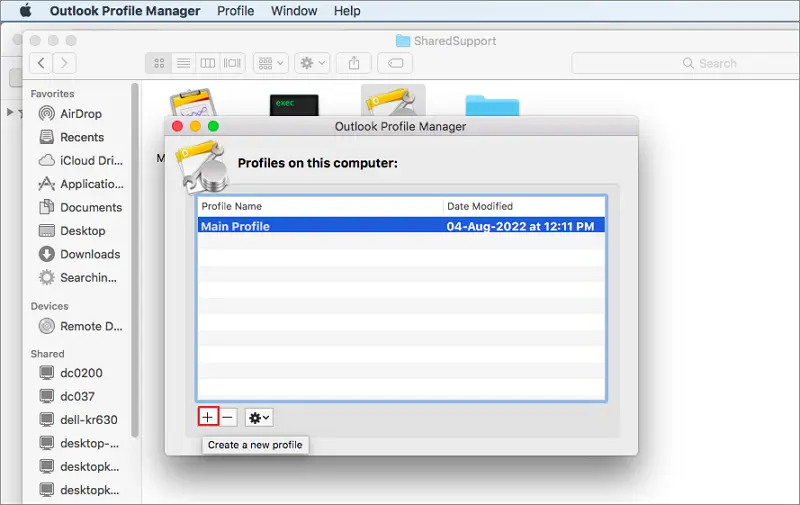Go forward in Finder window

64,63
